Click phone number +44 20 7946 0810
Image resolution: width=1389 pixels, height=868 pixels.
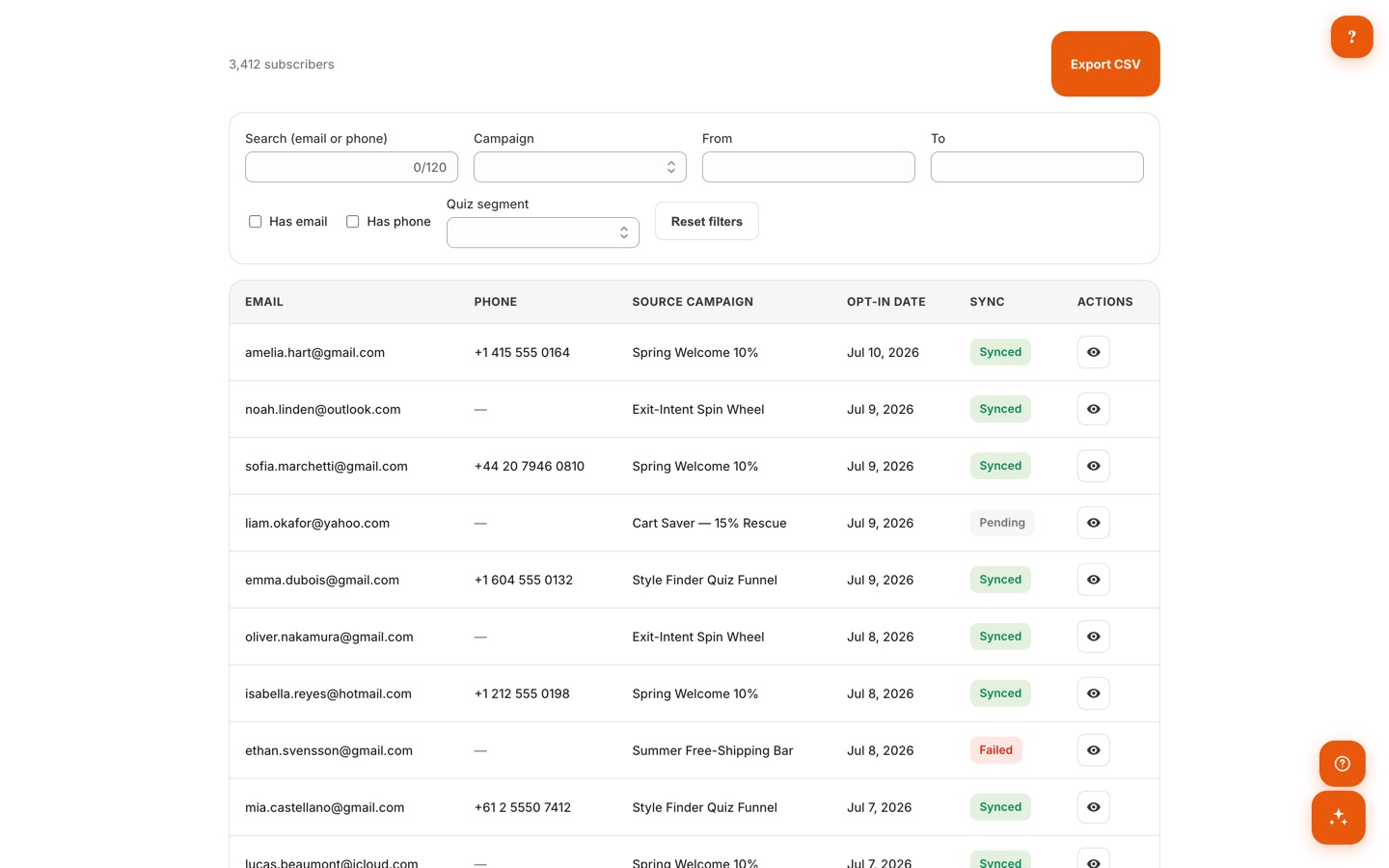(x=530, y=466)
